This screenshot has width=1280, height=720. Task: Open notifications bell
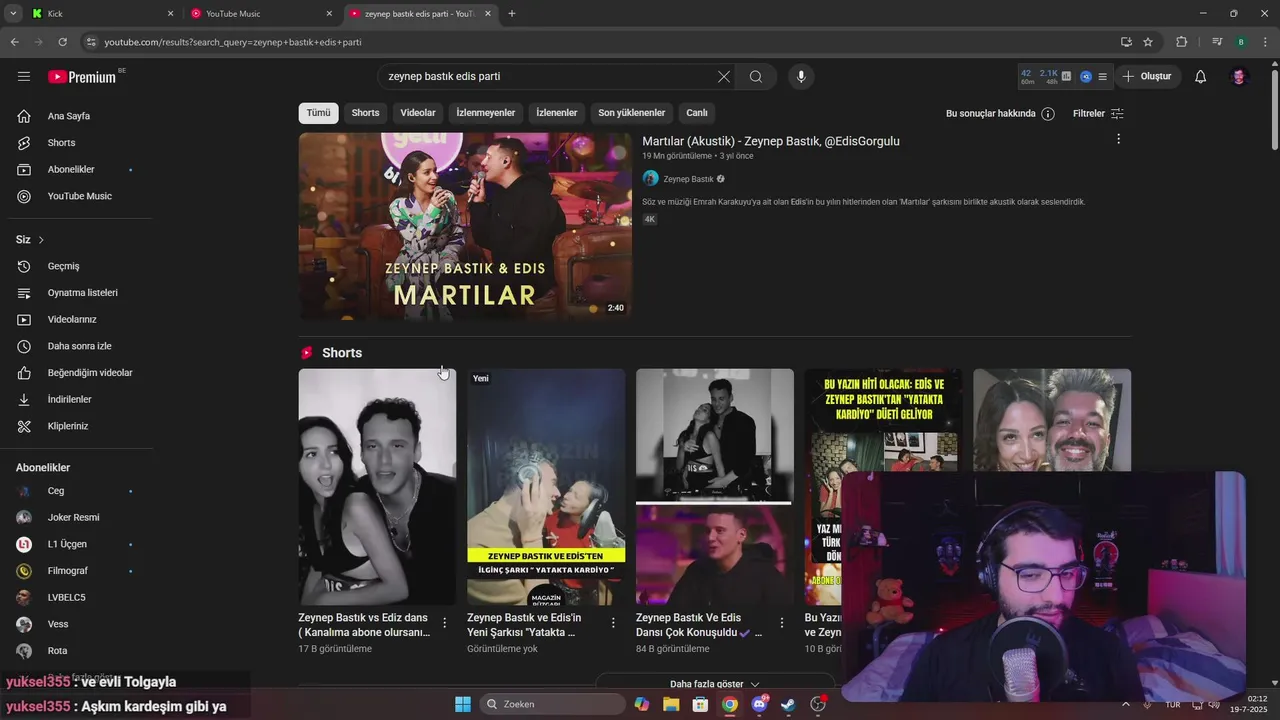pos(1201,77)
